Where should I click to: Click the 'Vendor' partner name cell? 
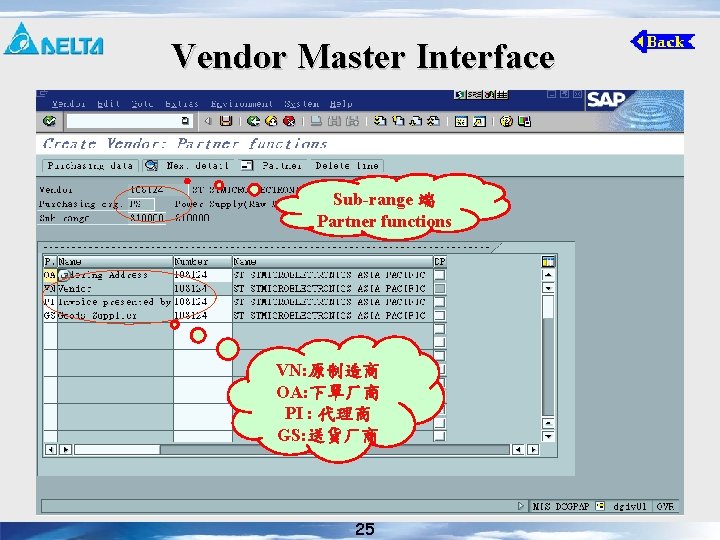[115, 288]
